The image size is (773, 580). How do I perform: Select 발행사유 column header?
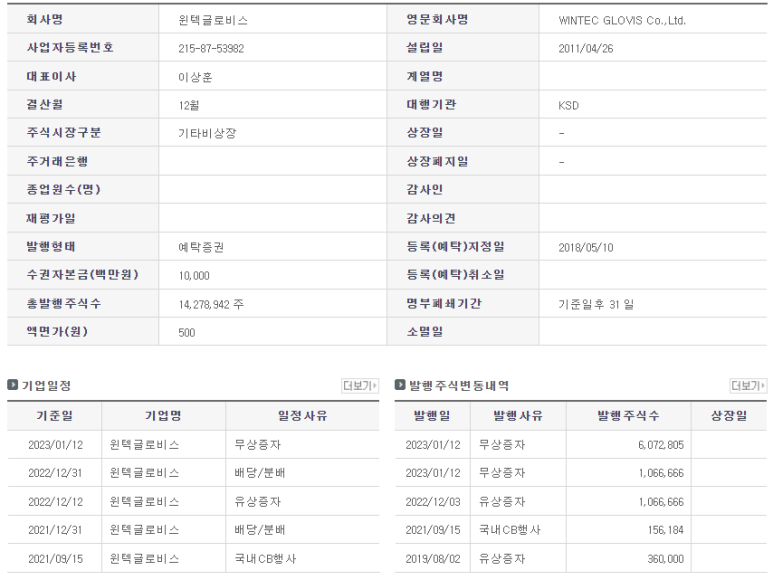[518, 416]
